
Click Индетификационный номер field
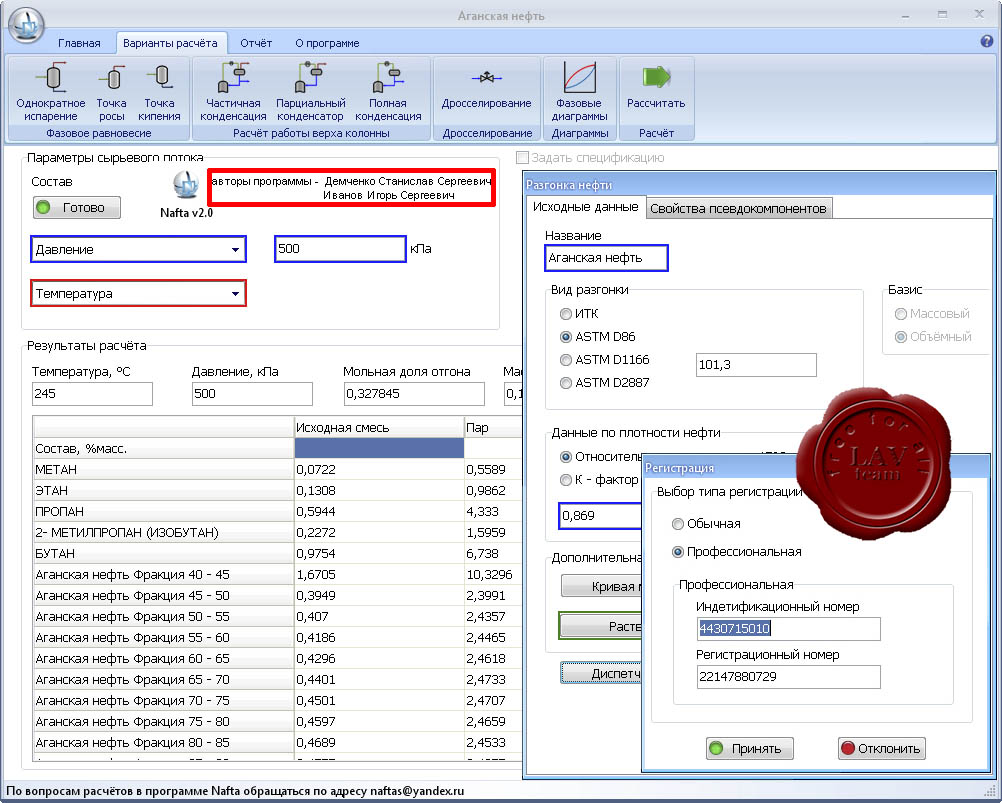pos(789,629)
